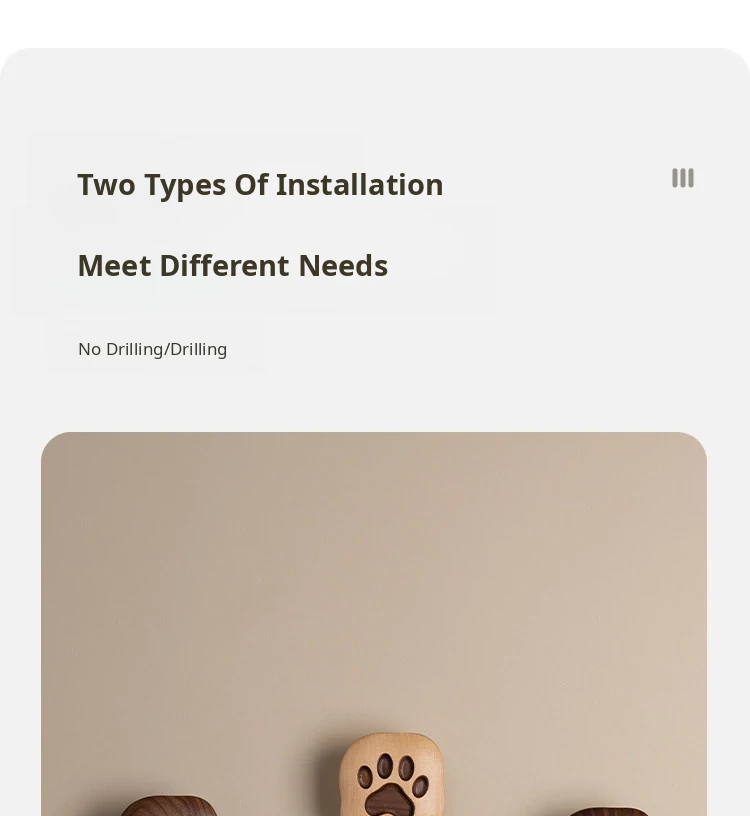
Task: Click the word "Different" in the heading
Action: click(x=224, y=266)
